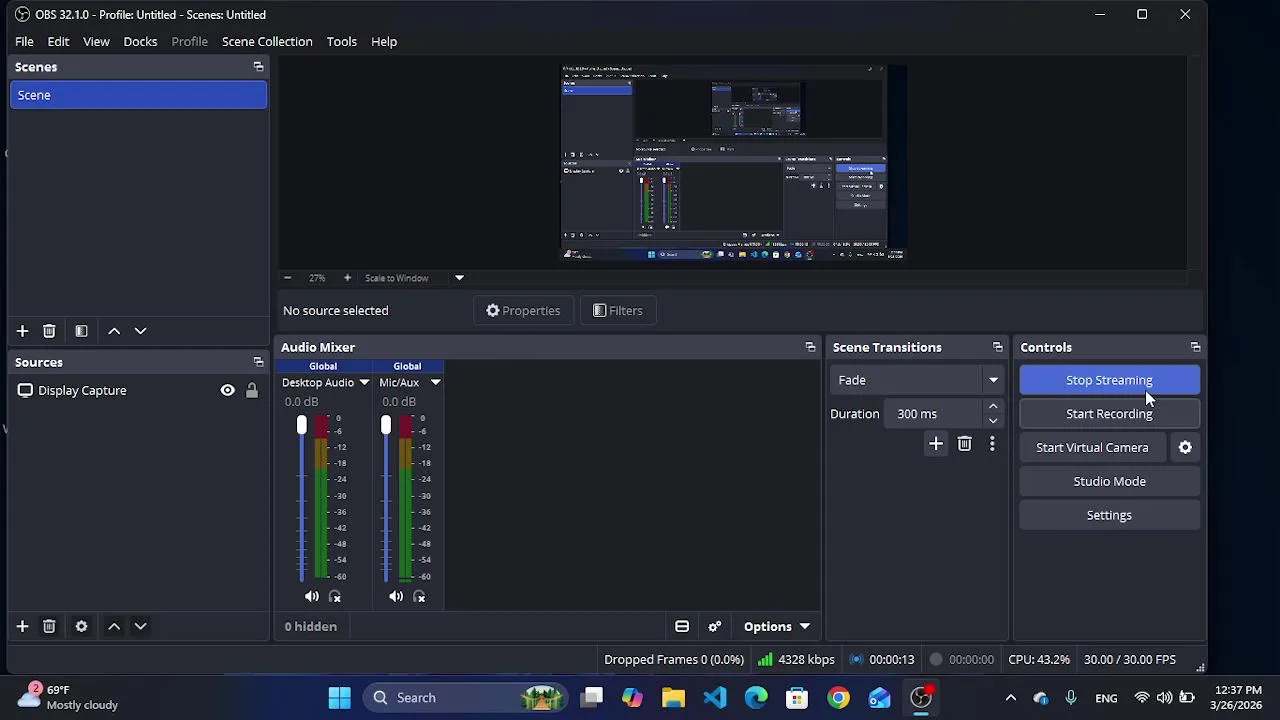Decrease transition duration stepper down
This screenshot has width=1280, height=720.
click(993, 421)
